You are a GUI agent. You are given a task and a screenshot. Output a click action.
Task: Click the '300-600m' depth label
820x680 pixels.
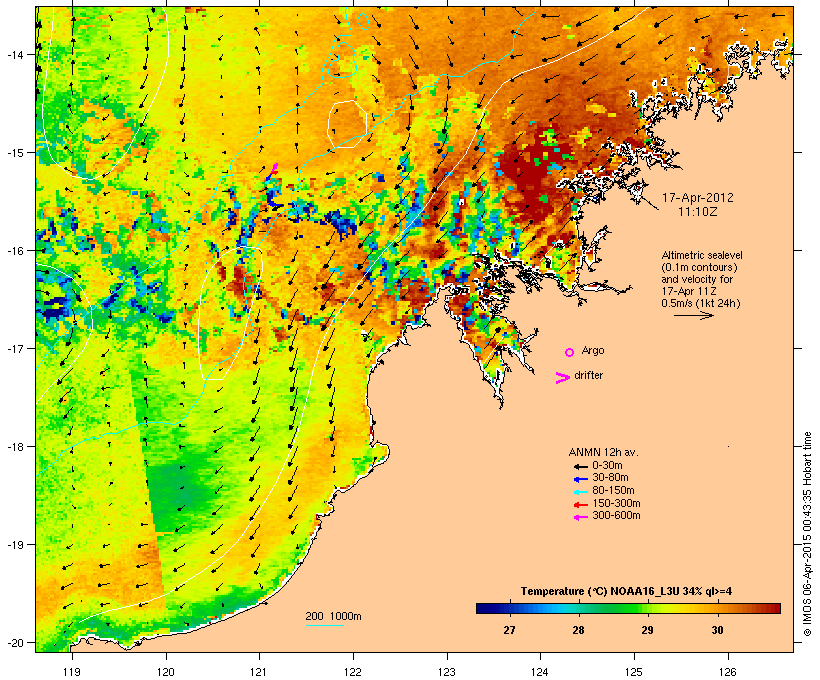point(616,516)
